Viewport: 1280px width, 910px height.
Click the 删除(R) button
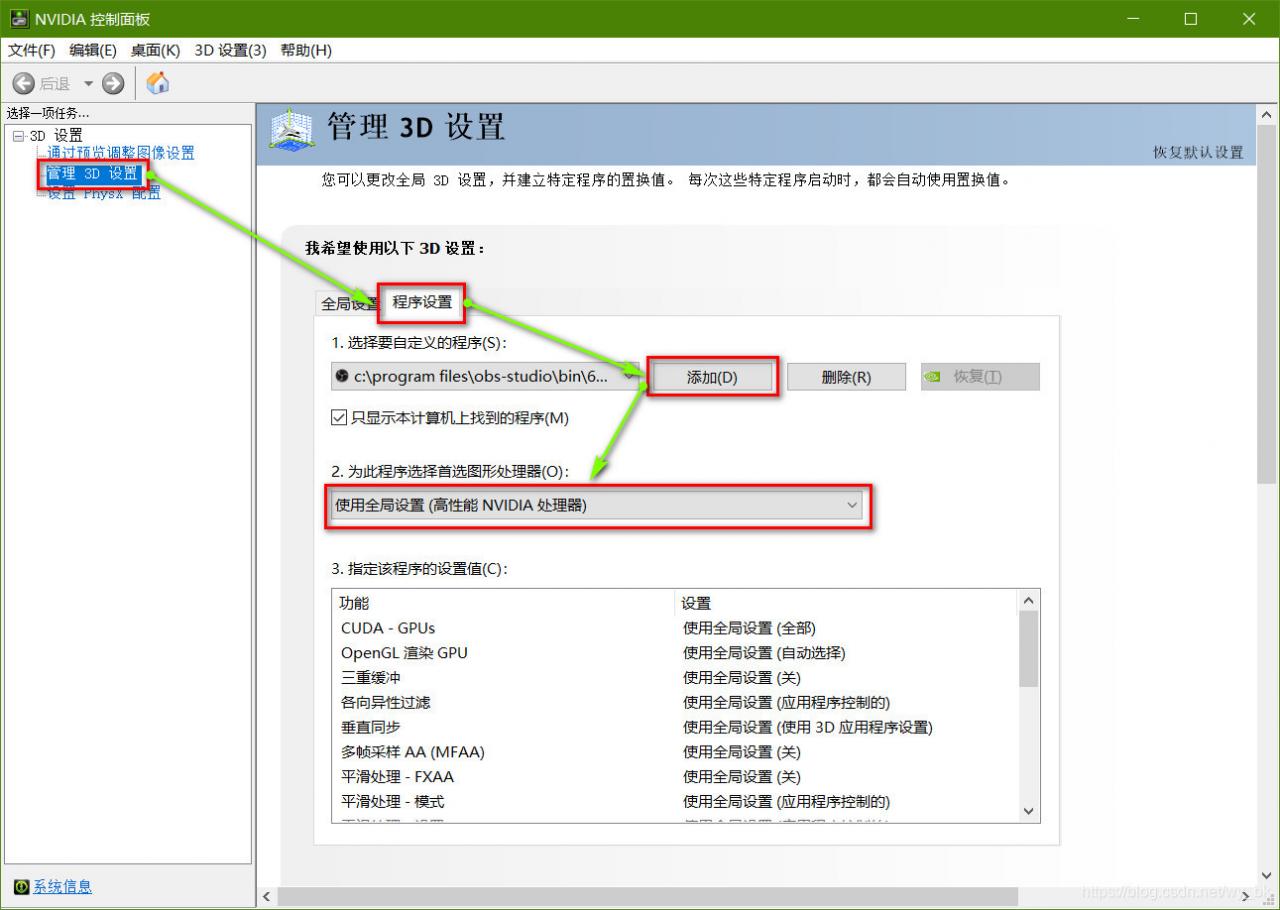pos(846,377)
